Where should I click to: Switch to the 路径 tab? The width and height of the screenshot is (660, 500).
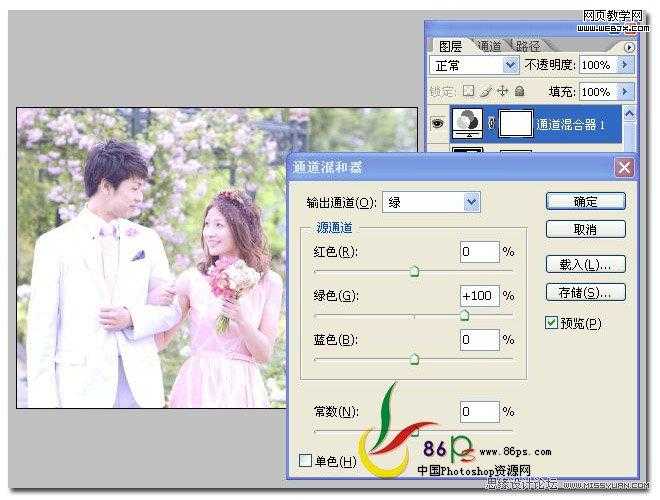click(528, 46)
